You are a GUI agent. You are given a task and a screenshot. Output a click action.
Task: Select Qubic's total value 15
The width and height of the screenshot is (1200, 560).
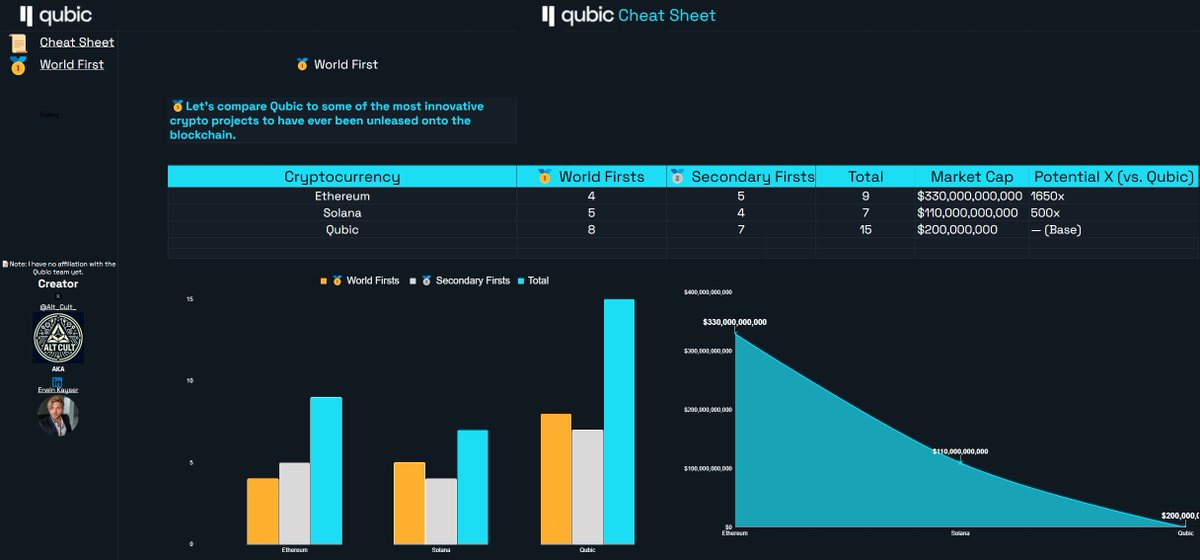(x=865, y=230)
